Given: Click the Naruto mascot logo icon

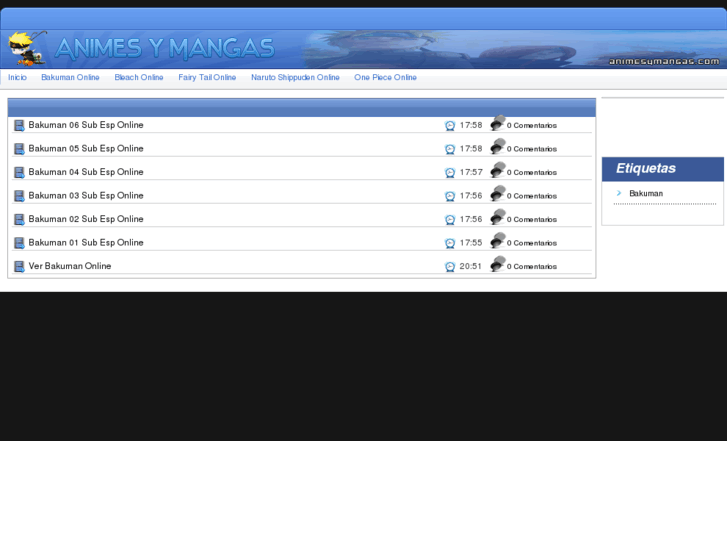Looking at the screenshot, I should (x=26, y=48).
